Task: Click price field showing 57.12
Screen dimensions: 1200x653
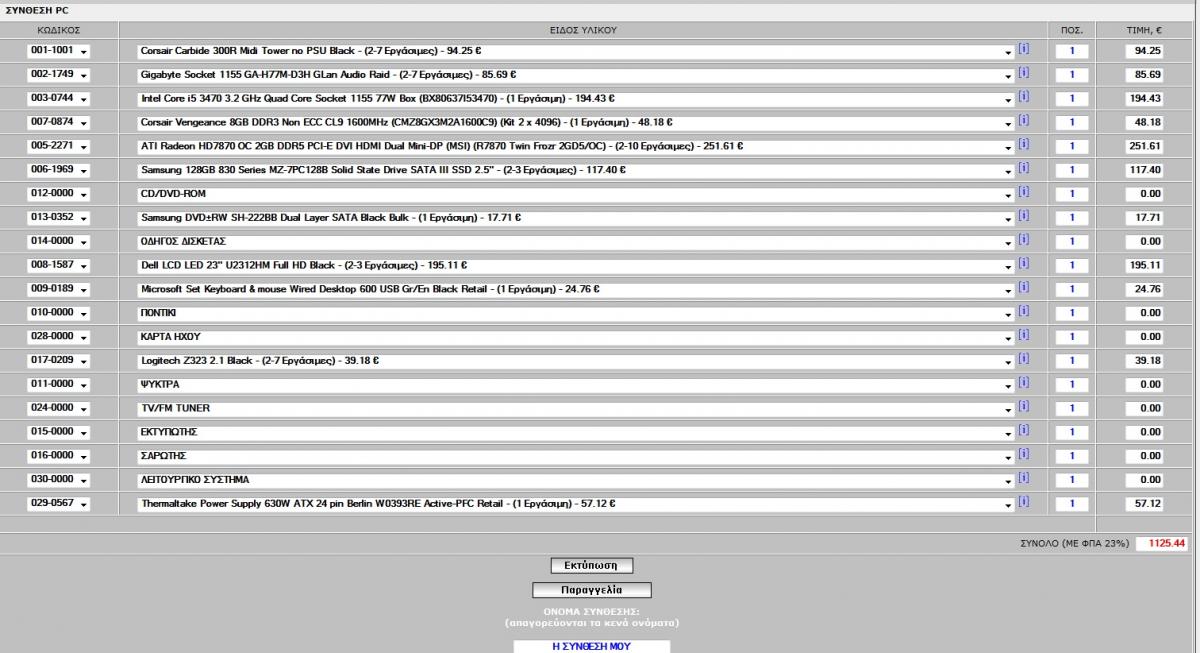Action: tap(1145, 504)
